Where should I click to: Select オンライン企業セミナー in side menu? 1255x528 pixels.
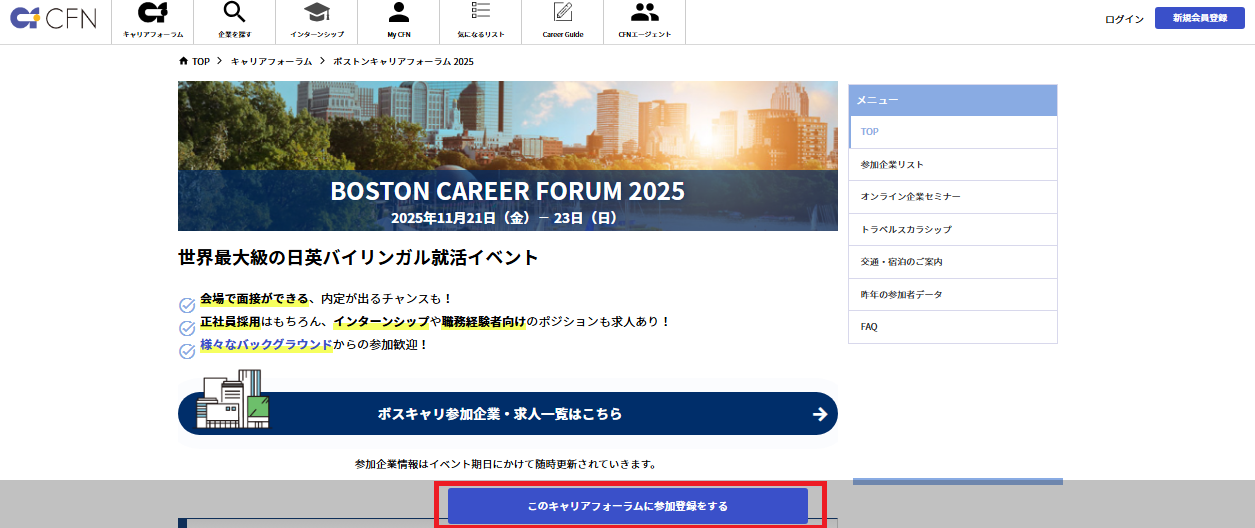953,197
